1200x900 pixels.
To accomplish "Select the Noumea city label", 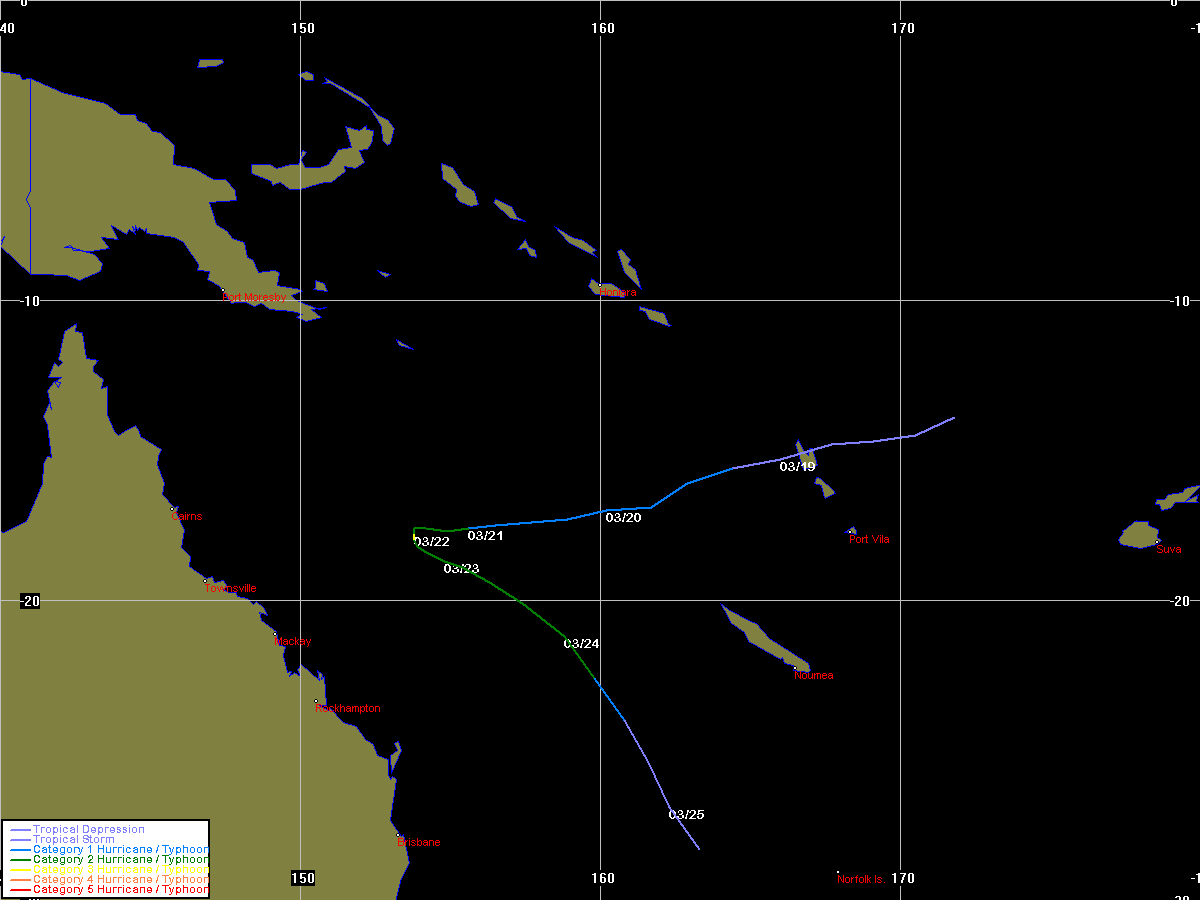I will tap(813, 676).
